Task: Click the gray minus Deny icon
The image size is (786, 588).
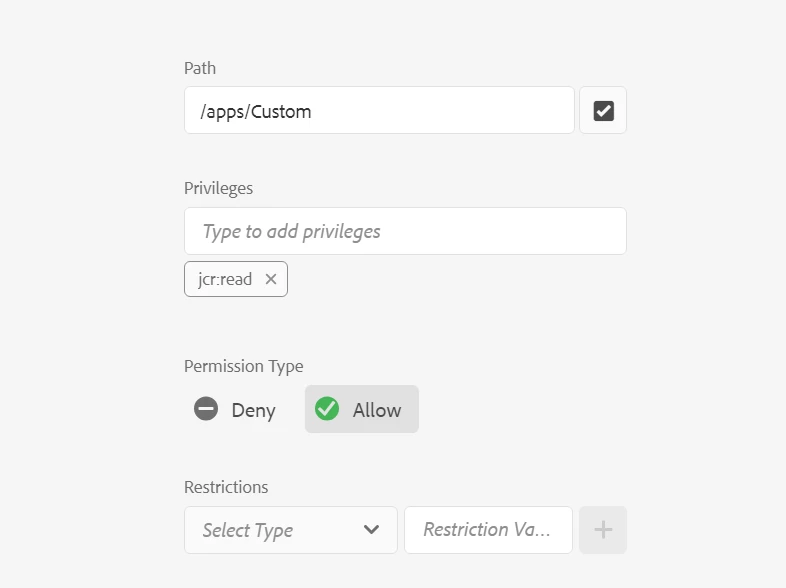Action: click(x=206, y=409)
